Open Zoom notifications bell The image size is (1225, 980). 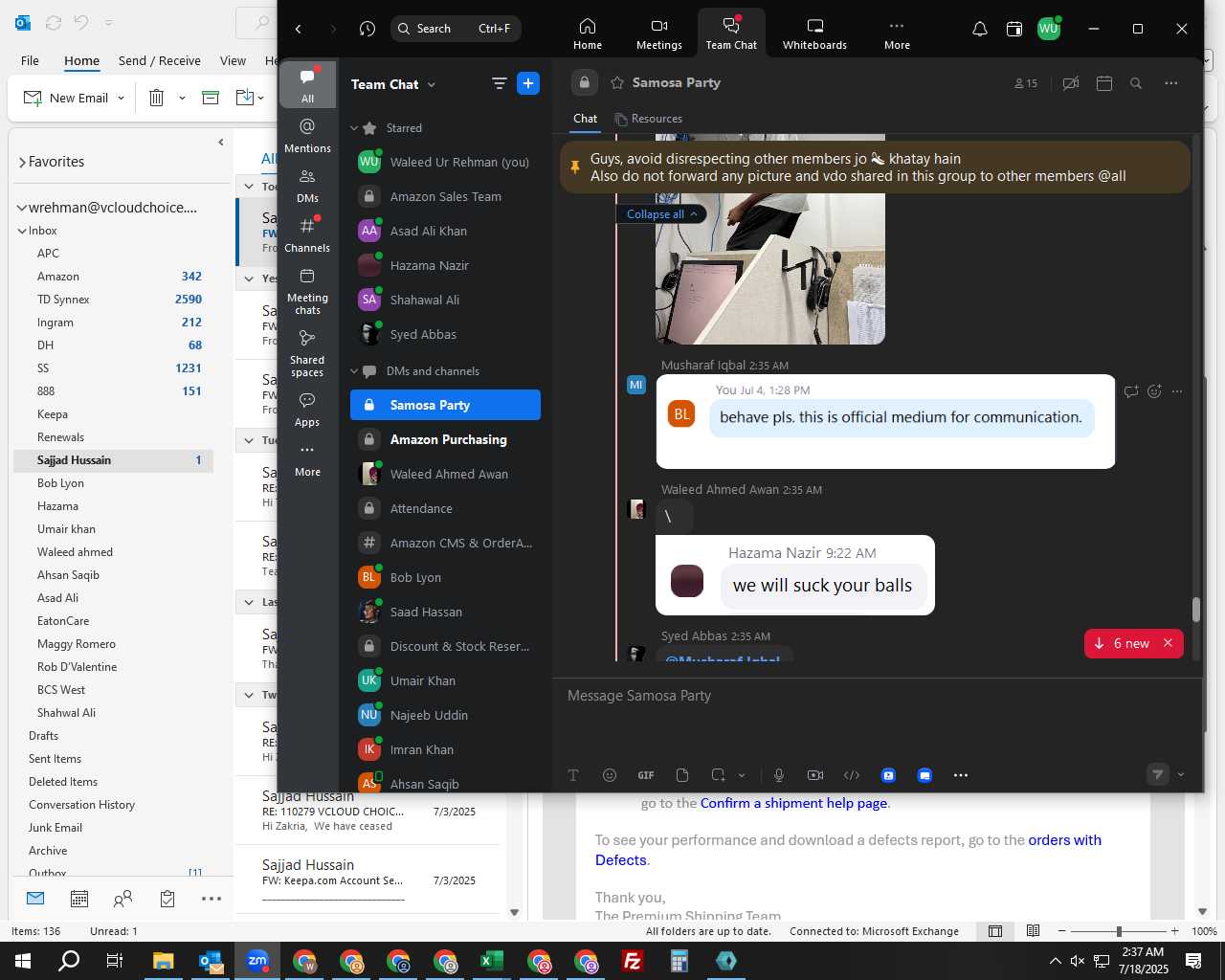[x=979, y=29]
